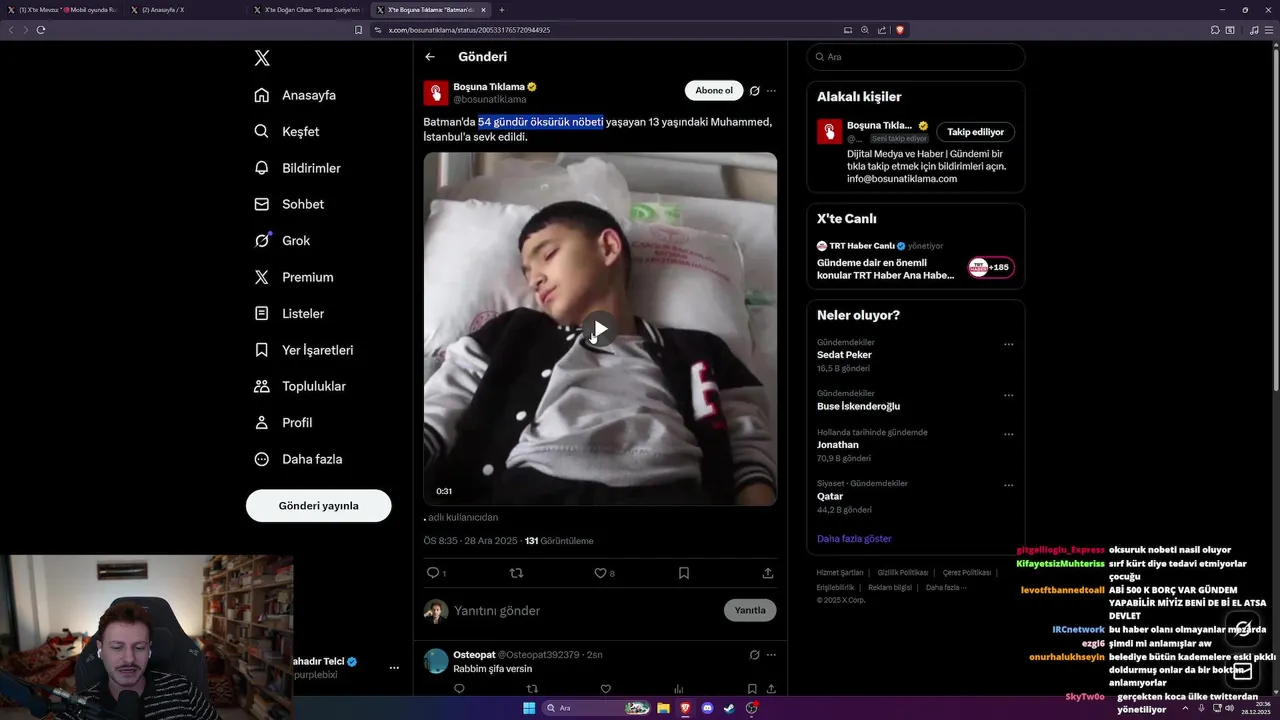The image size is (1280, 720).
Task: Click the Gizlilik Politikası footer link
Action: pyautogui.click(x=903, y=573)
